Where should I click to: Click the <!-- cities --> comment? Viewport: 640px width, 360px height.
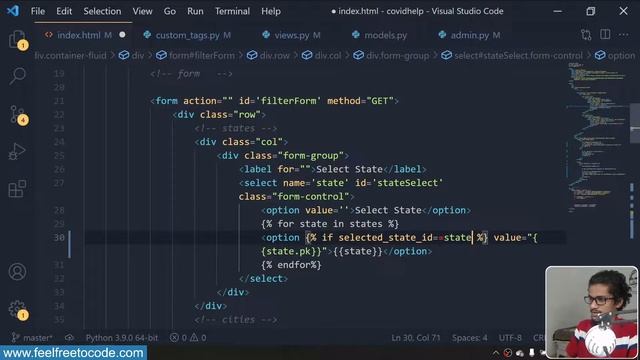tap(236, 320)
